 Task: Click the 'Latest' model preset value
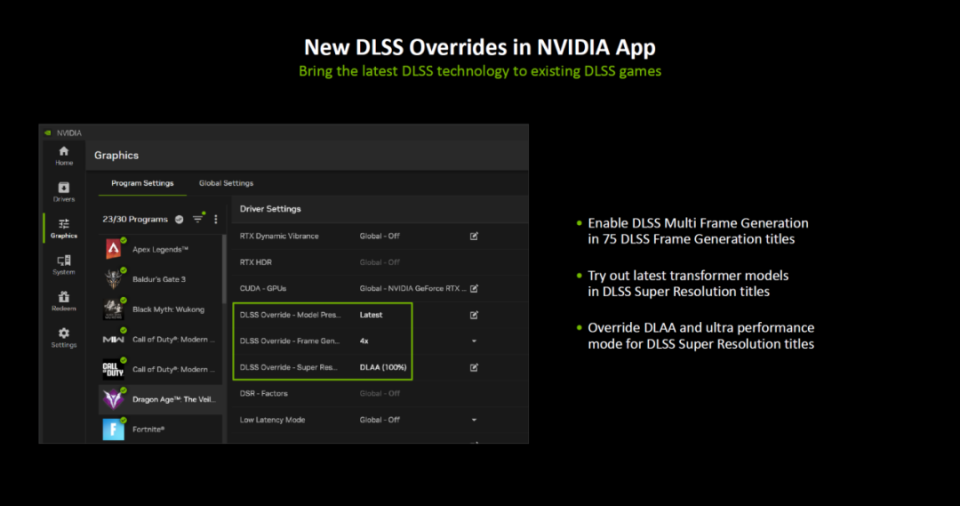click(371, 315)
